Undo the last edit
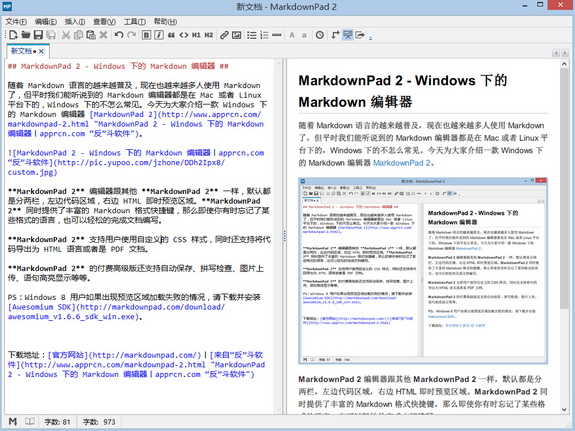The width and height of the screenshot is (575, 431). point(119,35)
